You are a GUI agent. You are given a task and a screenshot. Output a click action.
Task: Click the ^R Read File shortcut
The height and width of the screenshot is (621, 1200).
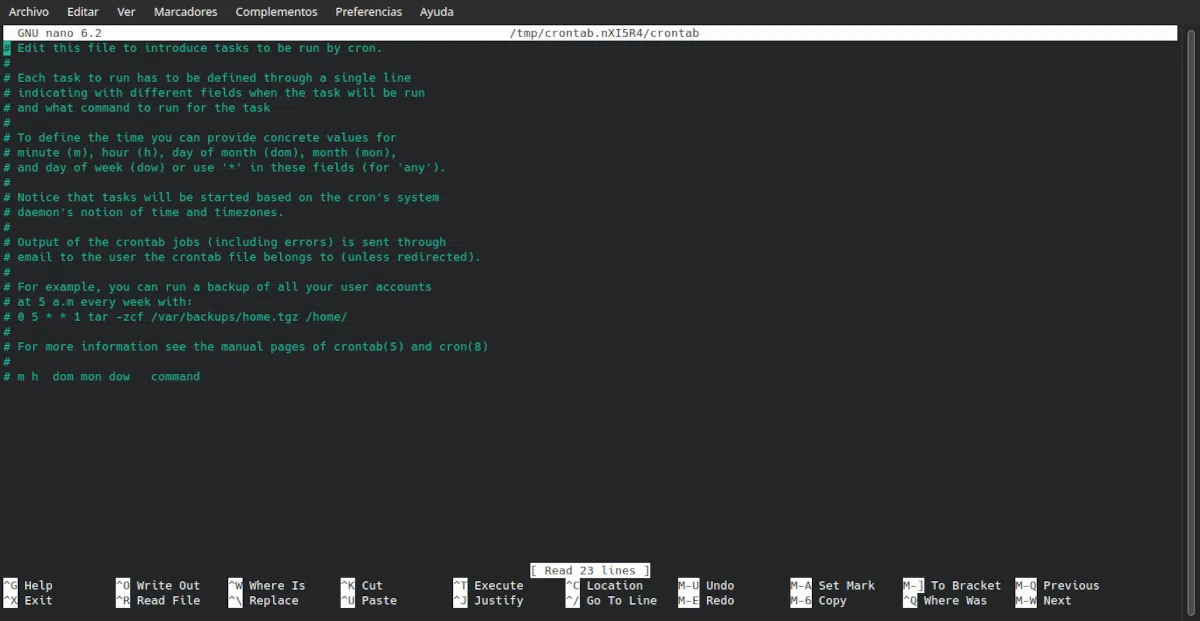(x=158, y=601)
